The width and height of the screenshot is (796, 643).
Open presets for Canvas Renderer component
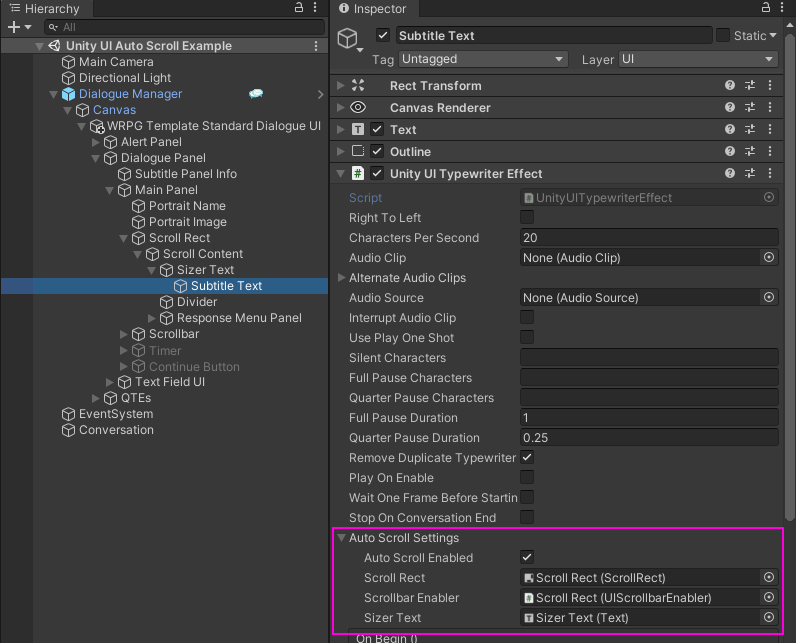point(750,107)
